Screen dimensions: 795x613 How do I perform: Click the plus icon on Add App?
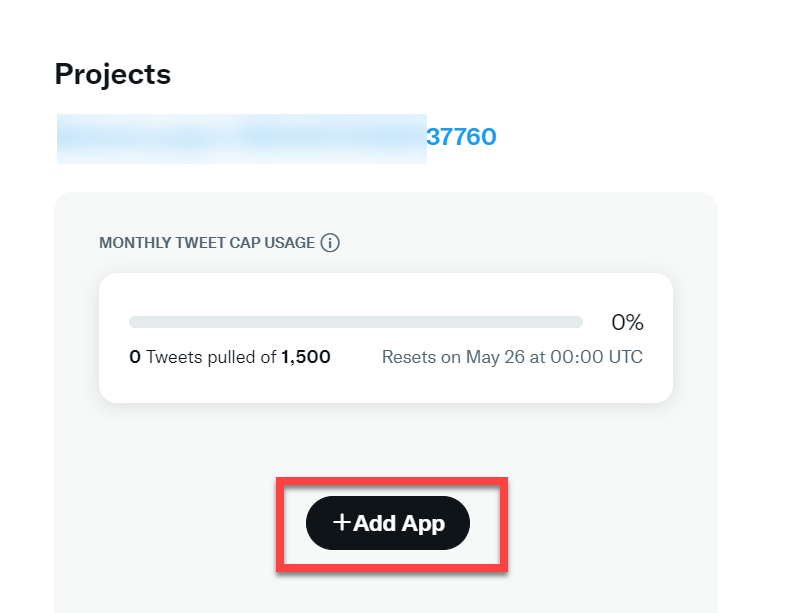click(x=342, y=522)
